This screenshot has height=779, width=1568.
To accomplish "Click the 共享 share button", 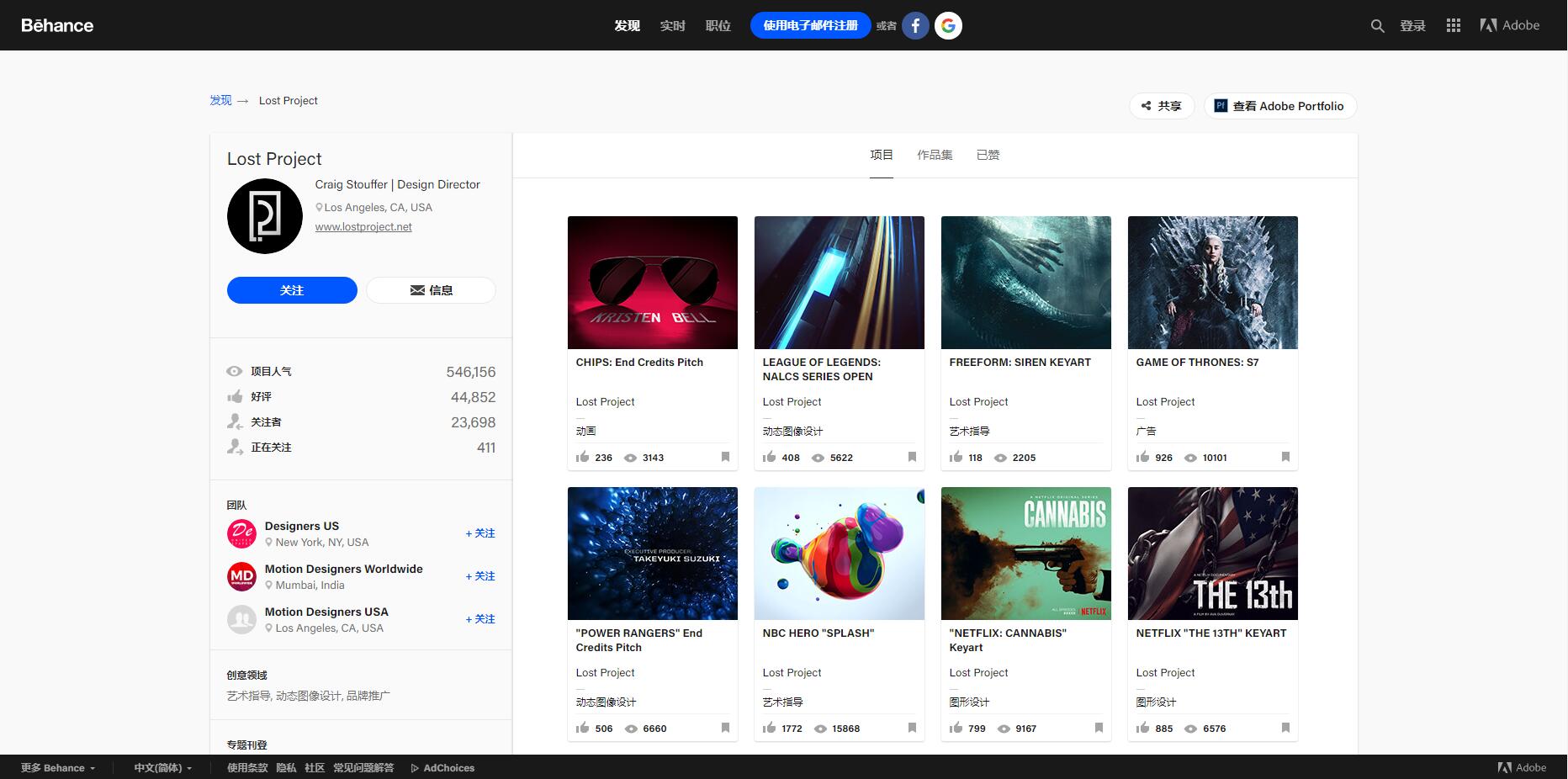I will pos(1162,106).
